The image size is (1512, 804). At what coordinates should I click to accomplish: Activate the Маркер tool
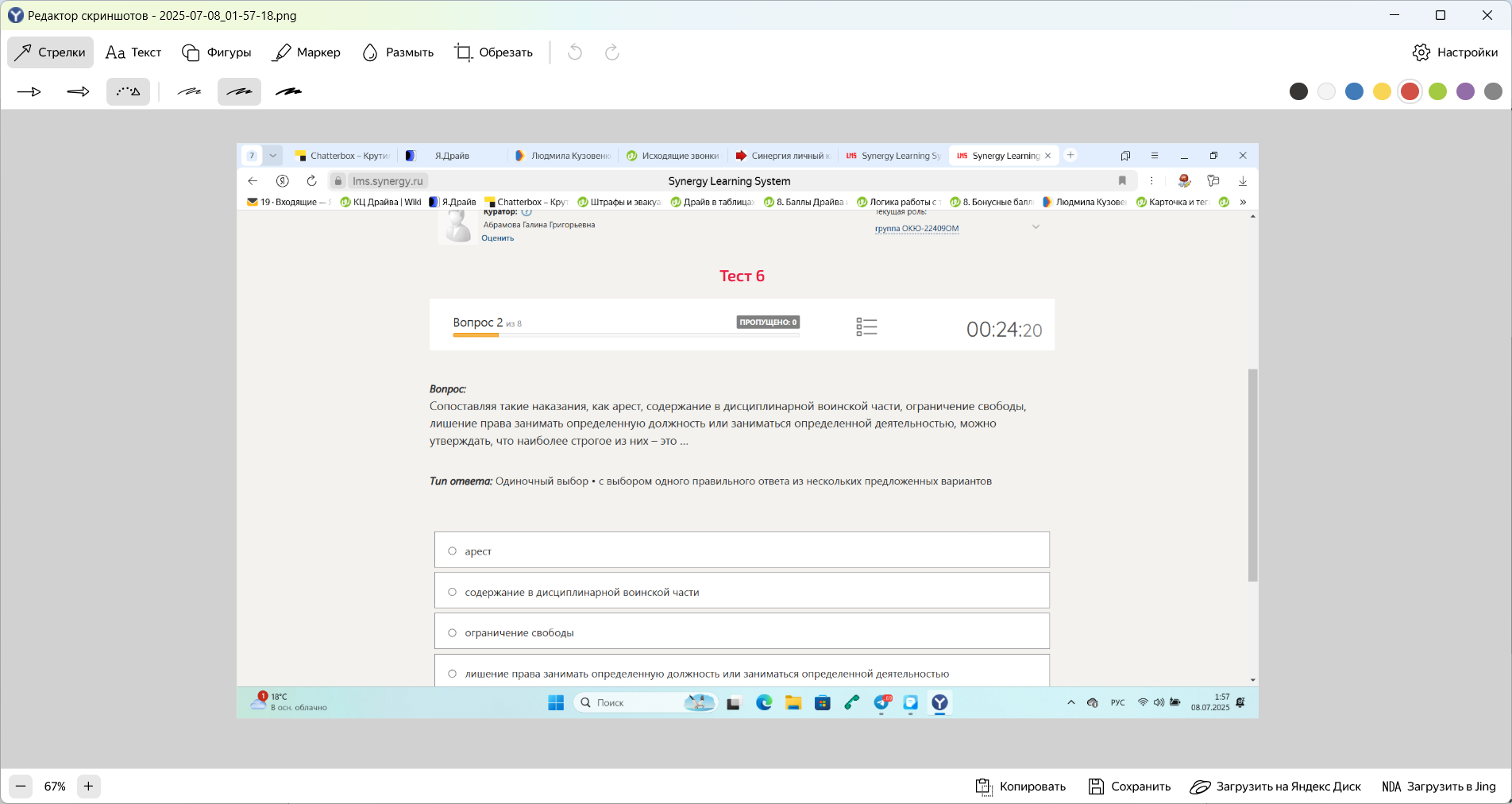(x=306, y=52)
